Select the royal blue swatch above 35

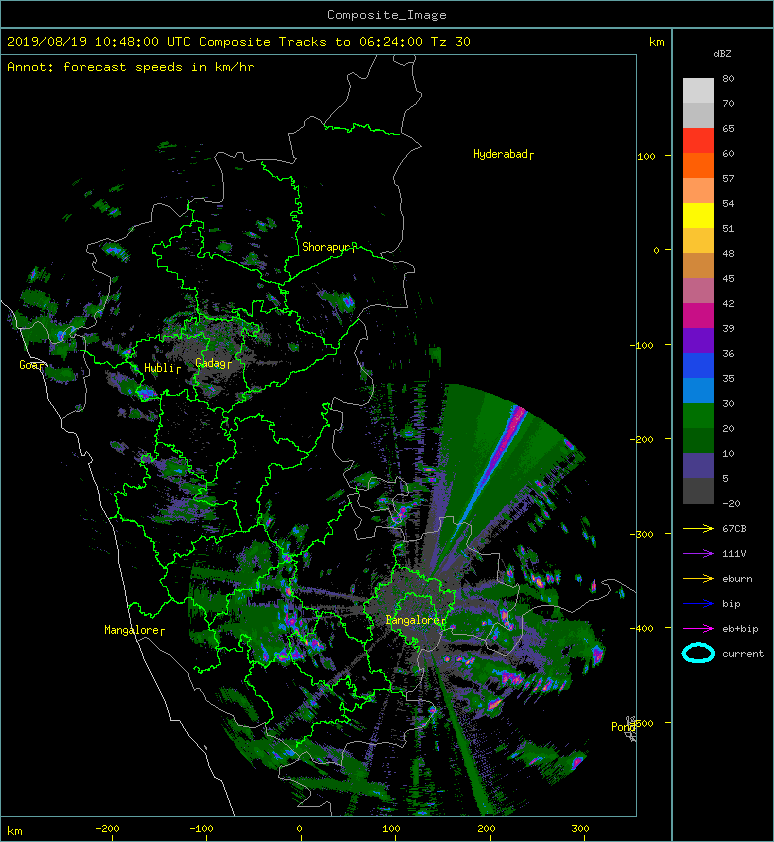pyautogui.click(x=698, y=365)
